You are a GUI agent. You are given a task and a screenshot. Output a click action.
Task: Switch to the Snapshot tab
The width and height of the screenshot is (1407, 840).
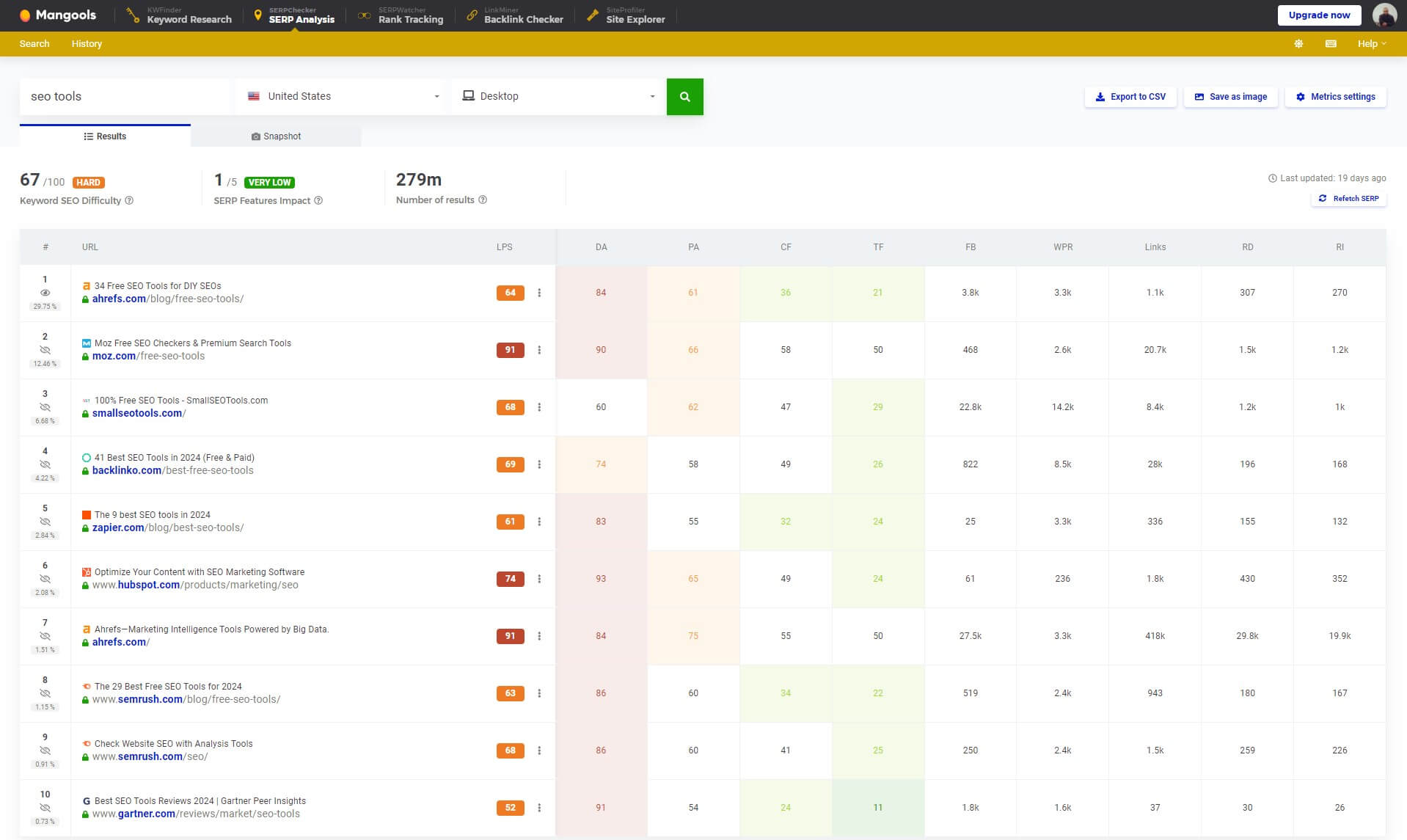point(276,136)
